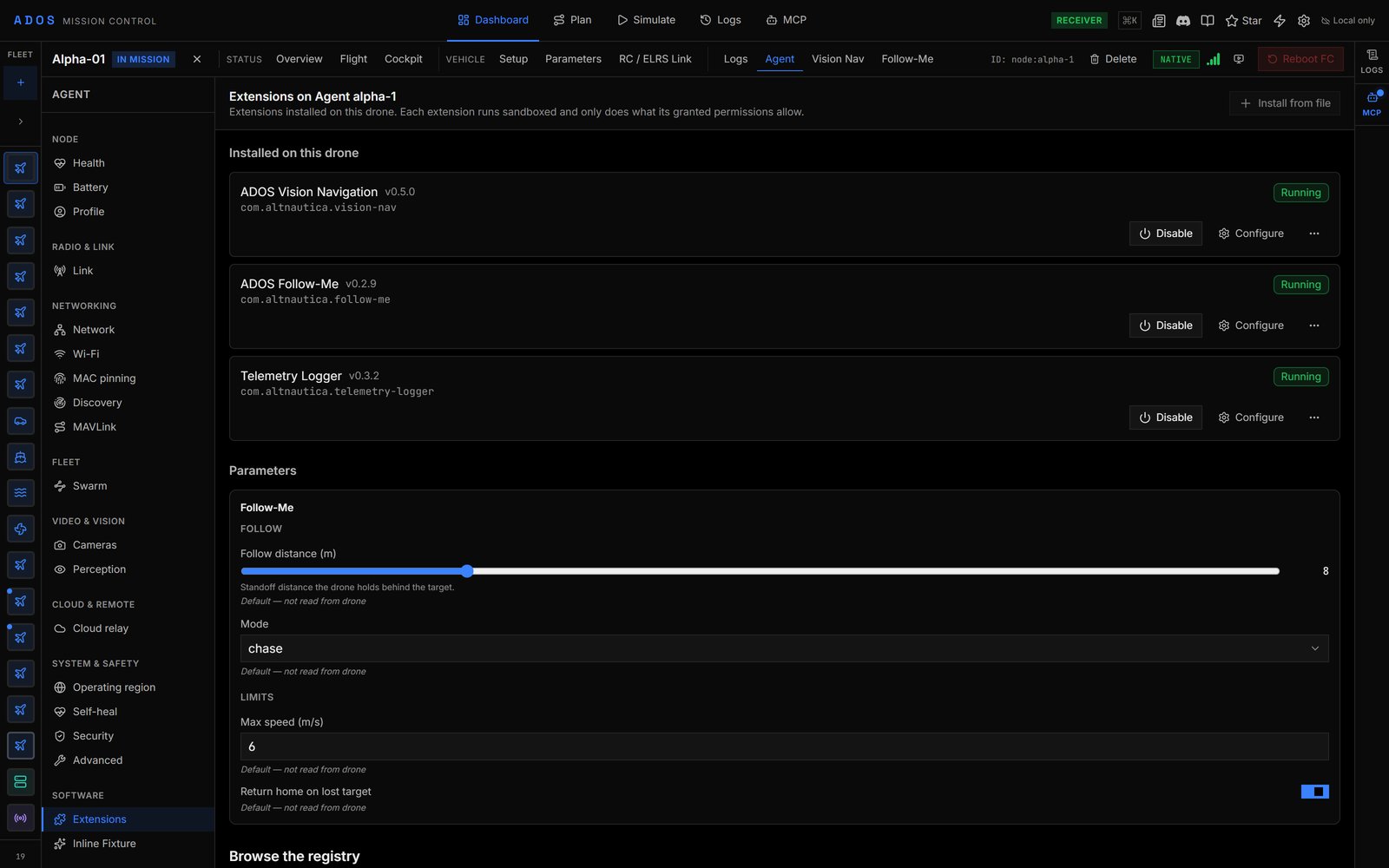This screenshot has height=868, width=1389.
Task: Disable the ADOS Follow-Me extension
Action: tap(1165, 325)
